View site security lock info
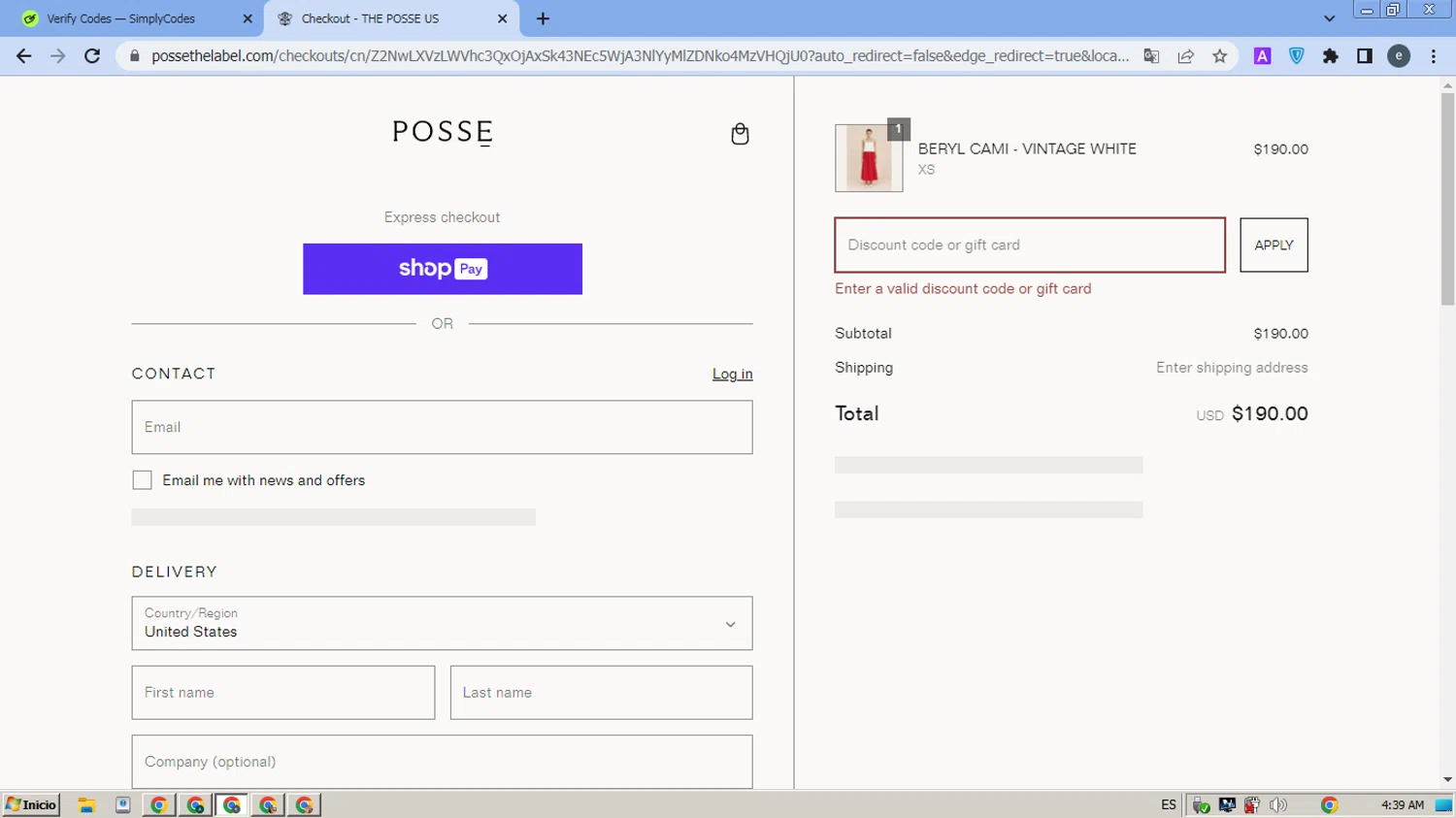Viewport: 1456px width, 818px height. (x=135, y=56)
